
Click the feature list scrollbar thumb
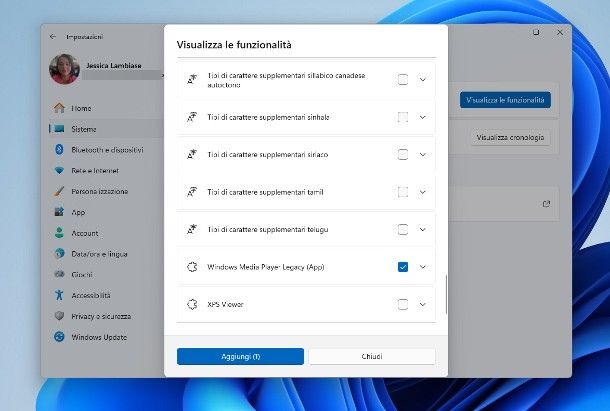446,295
